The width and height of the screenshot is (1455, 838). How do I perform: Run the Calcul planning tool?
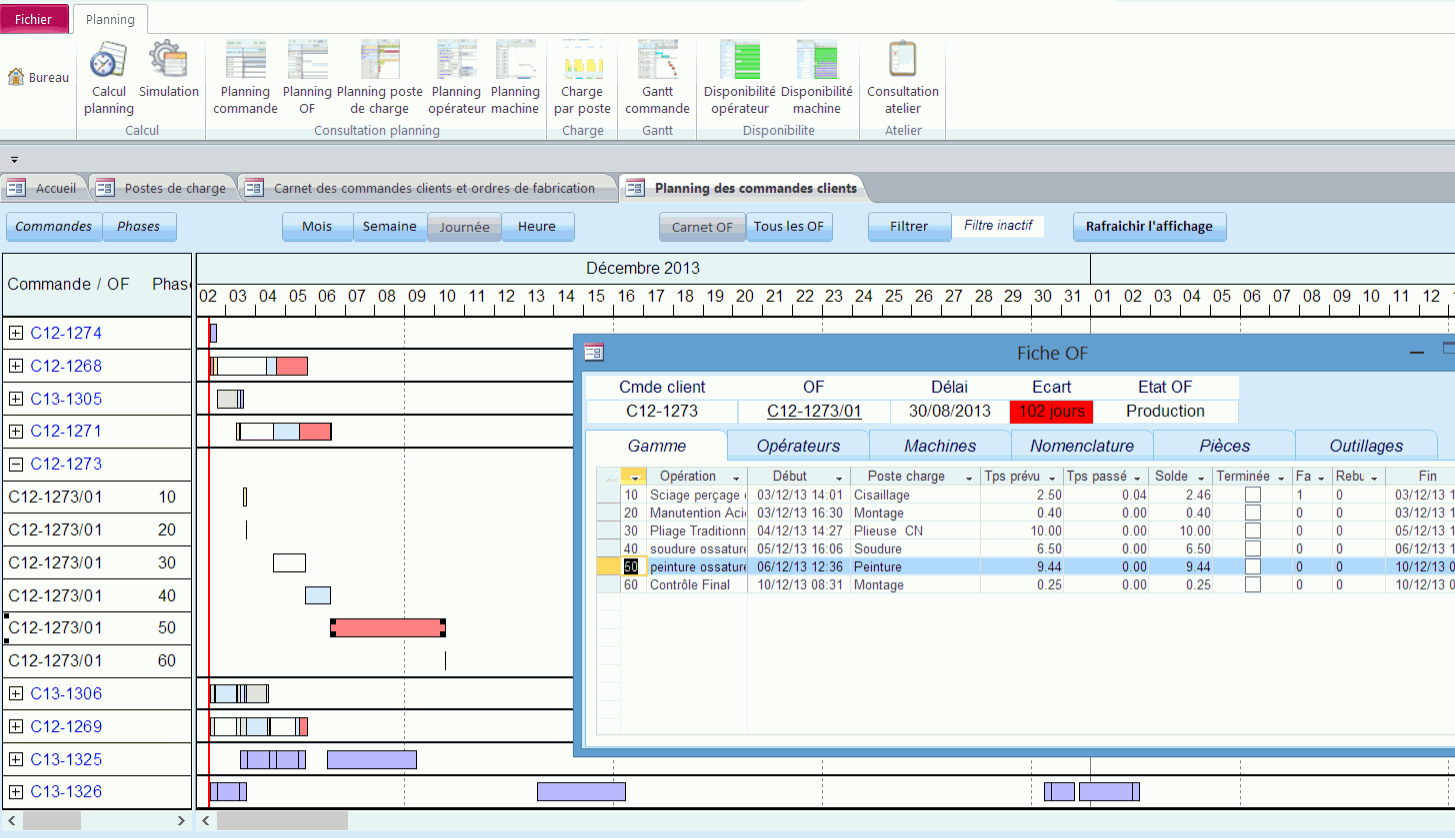[107, 75]
